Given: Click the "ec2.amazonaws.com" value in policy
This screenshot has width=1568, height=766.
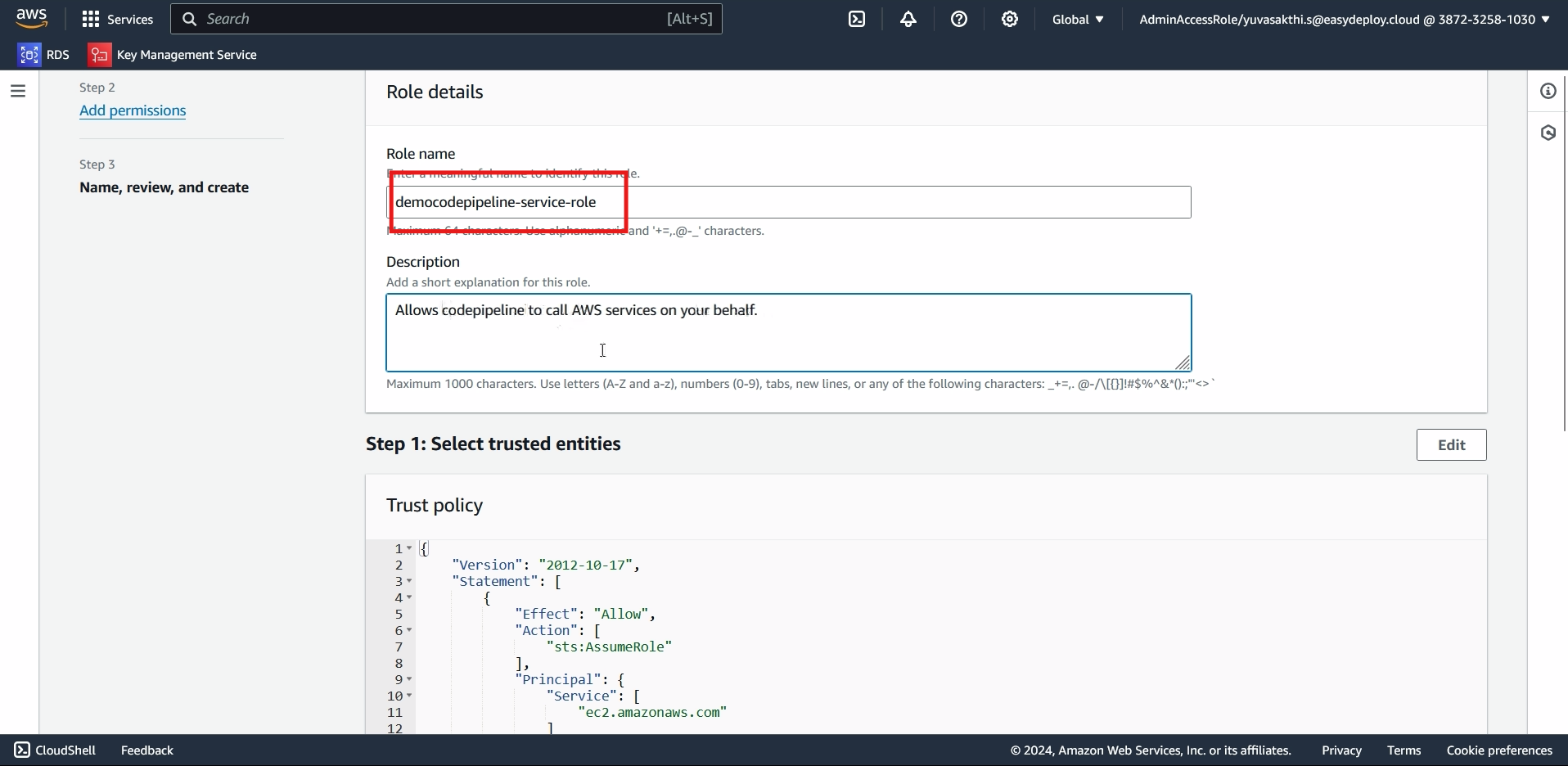Looking at the screenshot, I should [652, 713].
